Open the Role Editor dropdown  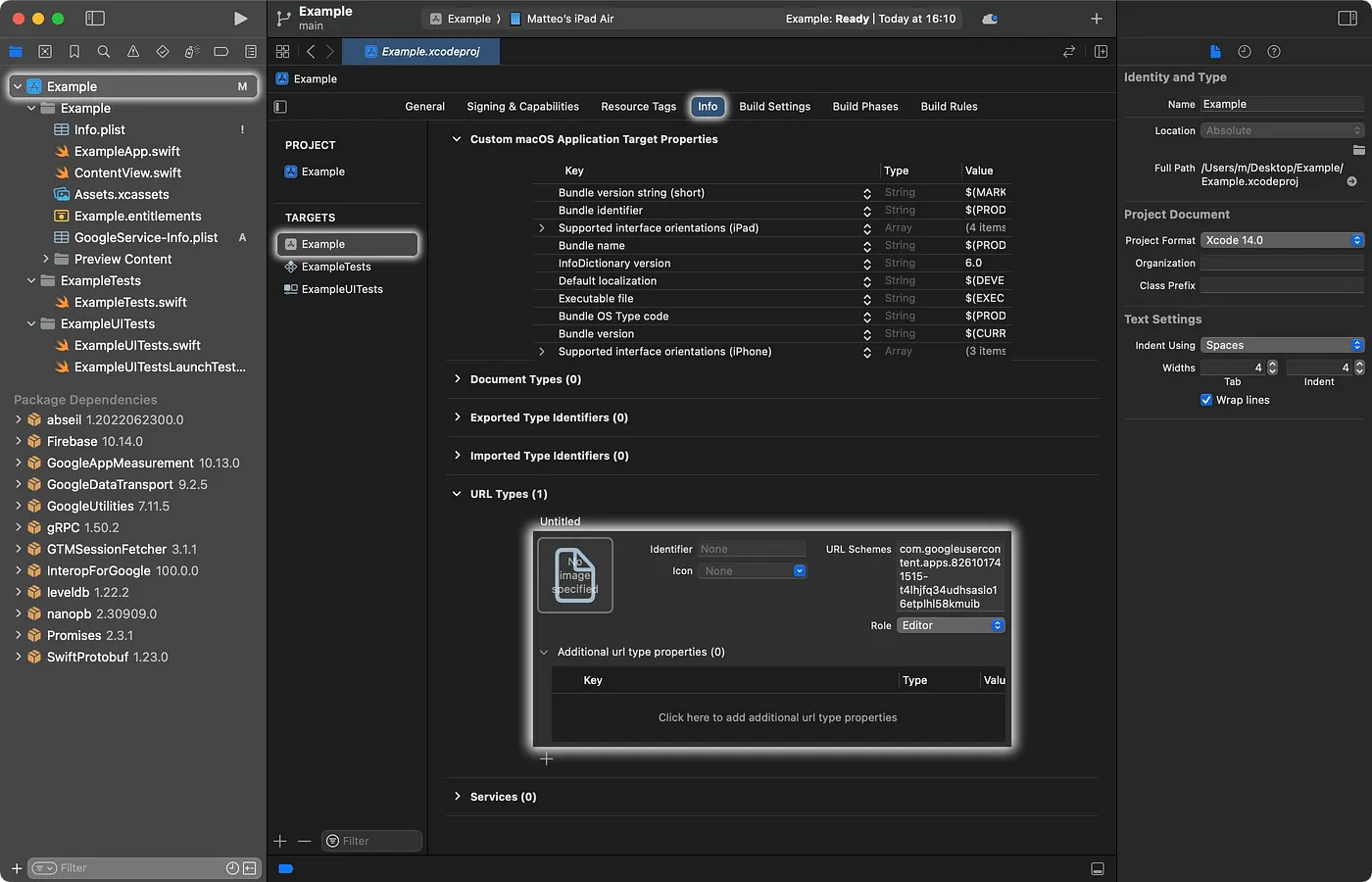click(951, 625)
